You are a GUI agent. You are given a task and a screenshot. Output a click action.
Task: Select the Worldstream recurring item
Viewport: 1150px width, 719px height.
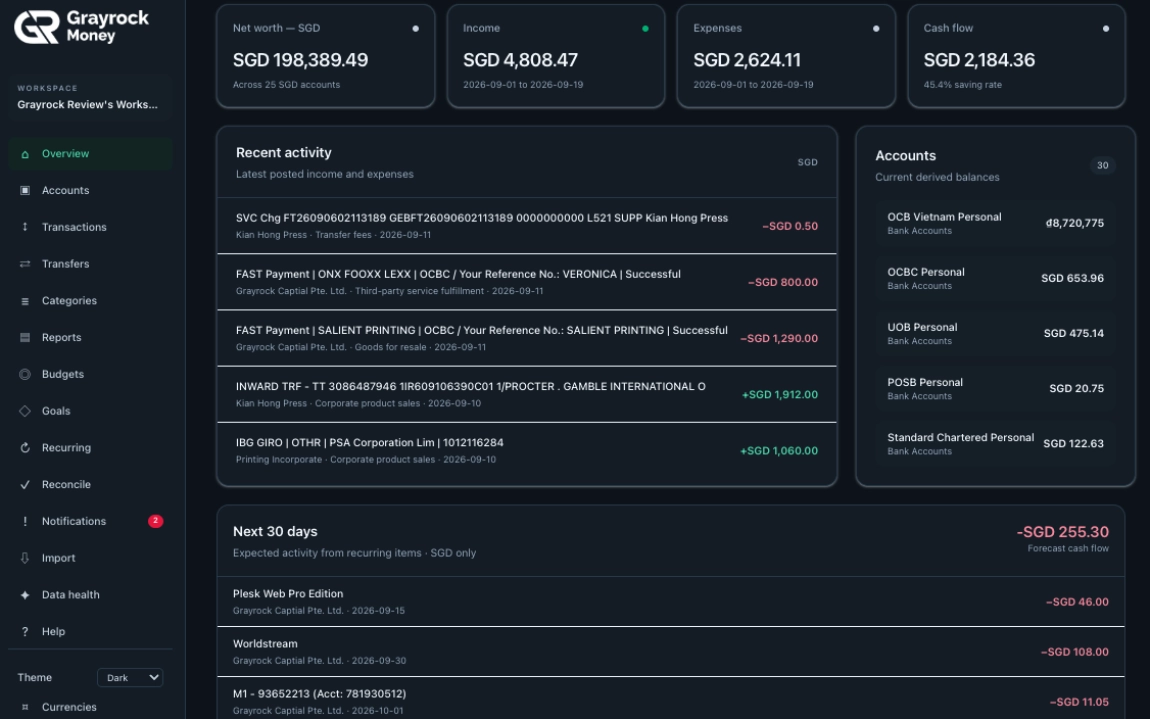pyautogui.click(x=670, y=652)
